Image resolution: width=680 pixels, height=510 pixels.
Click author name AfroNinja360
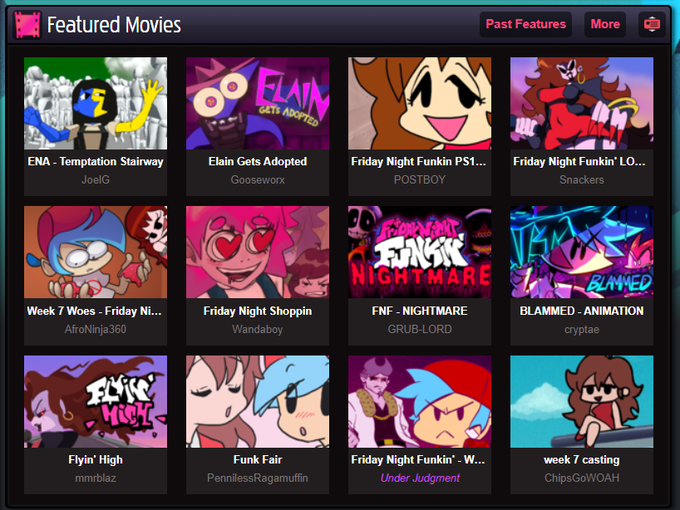pos(95,329)
